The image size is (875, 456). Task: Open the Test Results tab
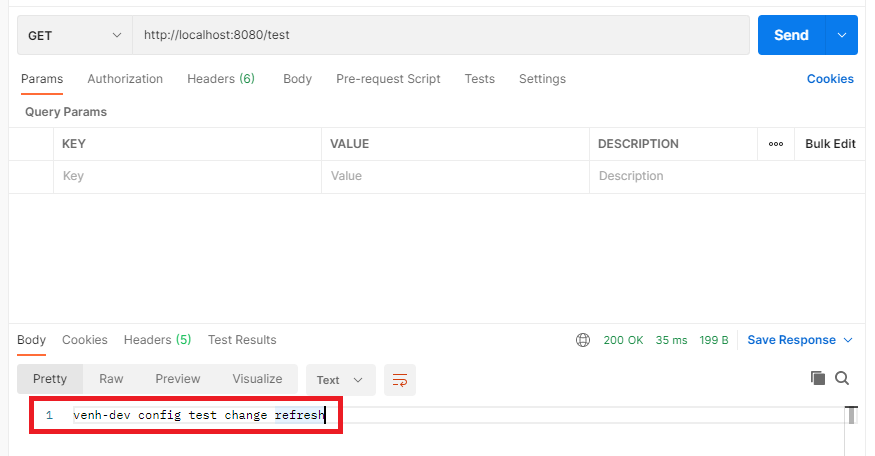click(x=242, y=340)
